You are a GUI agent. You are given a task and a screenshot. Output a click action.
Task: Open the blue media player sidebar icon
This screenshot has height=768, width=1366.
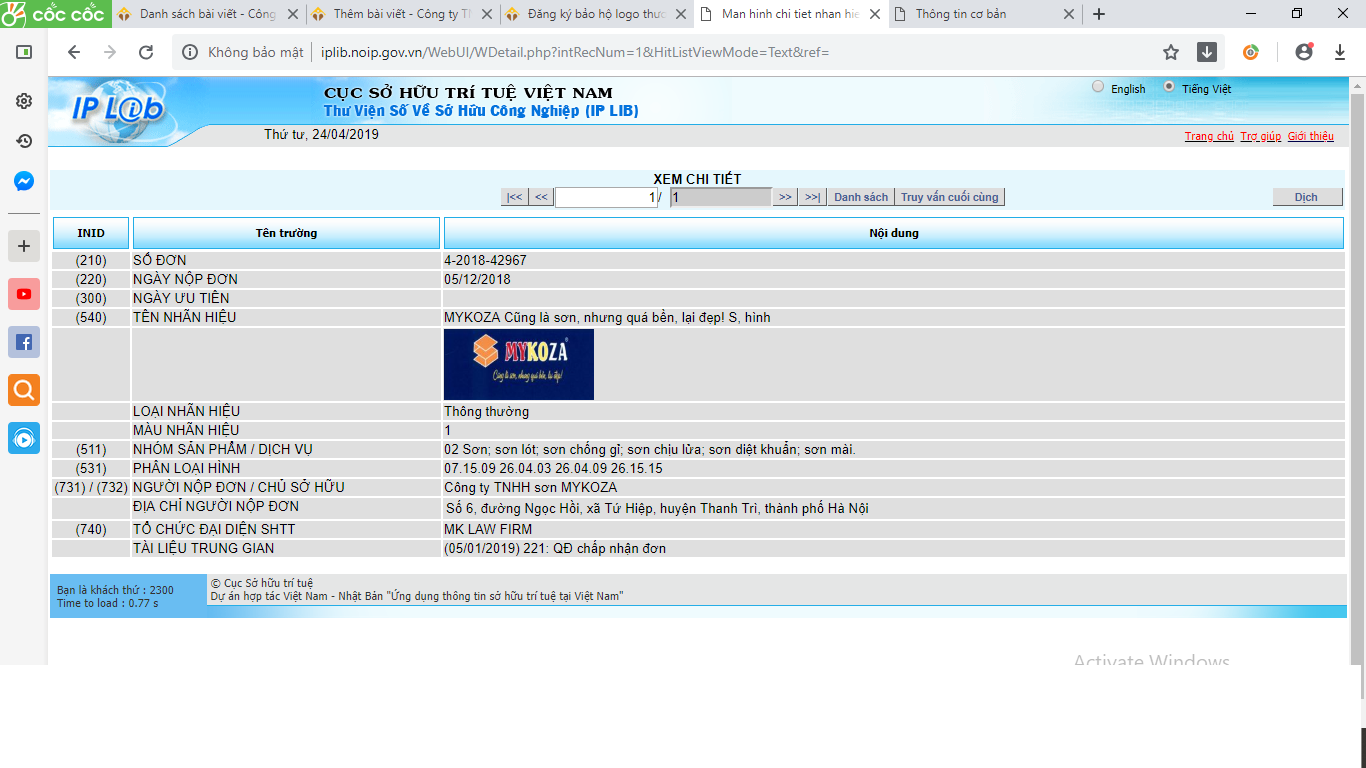(x=24, y=438)
